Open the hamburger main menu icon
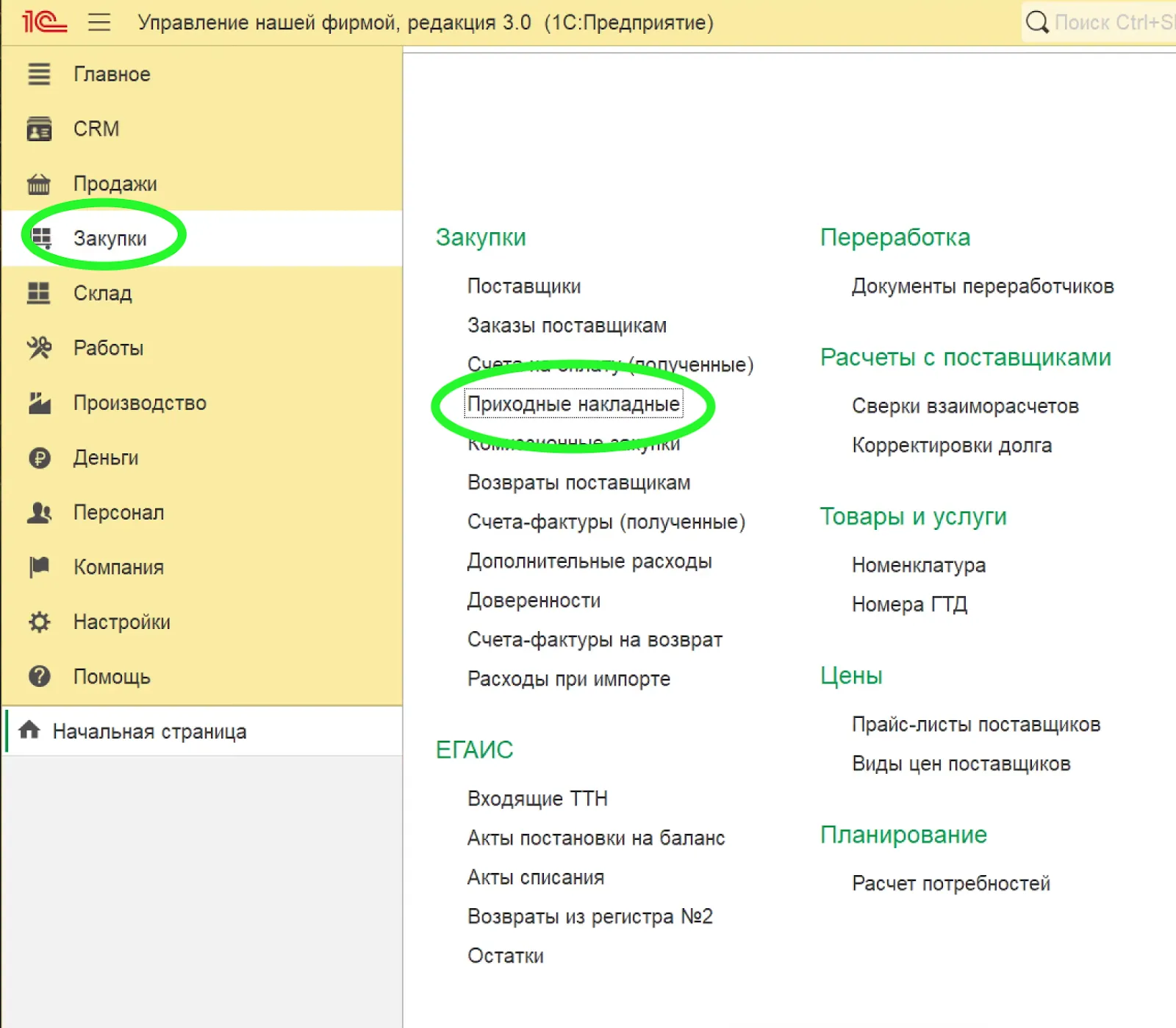1176x1028 pixels. (x=99, y=22)
